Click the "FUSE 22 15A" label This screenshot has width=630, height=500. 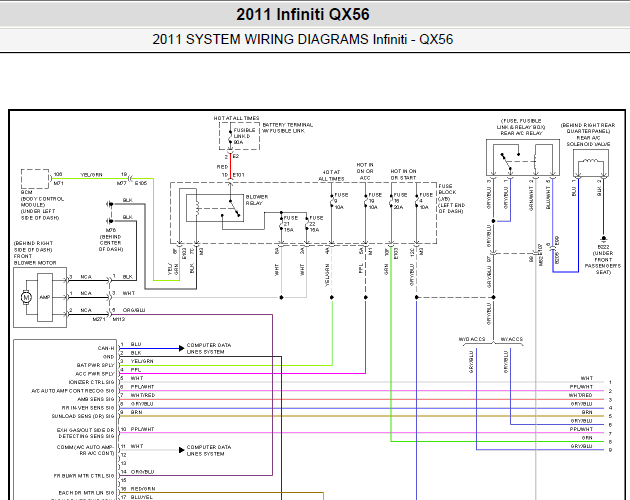pos(316,224)
